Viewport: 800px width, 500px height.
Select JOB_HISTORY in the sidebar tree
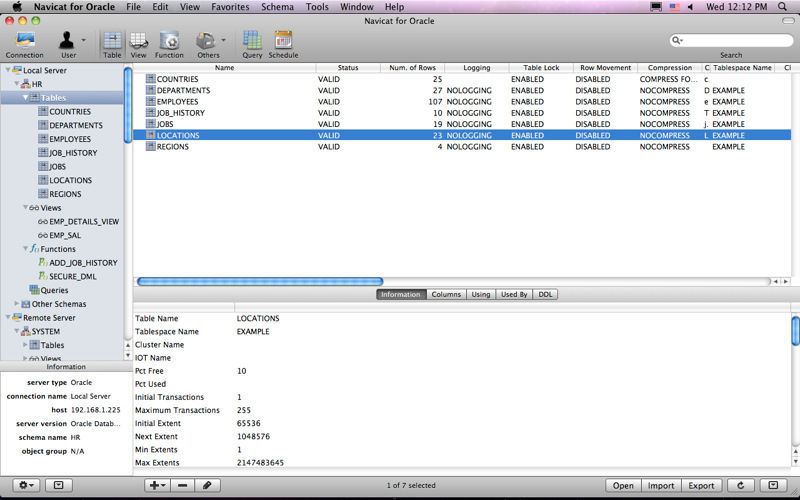click(73, 153)
